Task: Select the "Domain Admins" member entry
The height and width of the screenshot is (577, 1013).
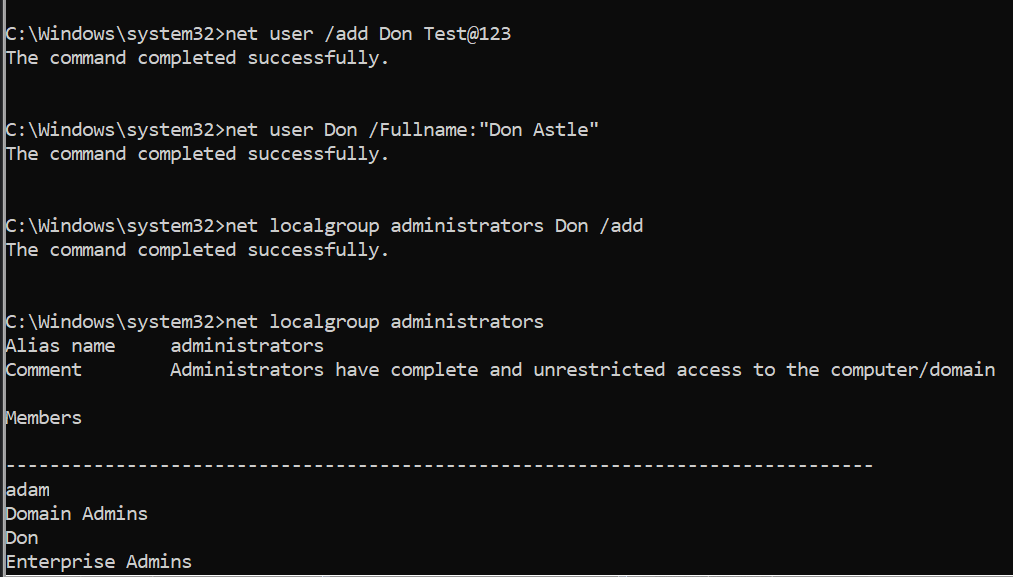Action: (77, 514)
